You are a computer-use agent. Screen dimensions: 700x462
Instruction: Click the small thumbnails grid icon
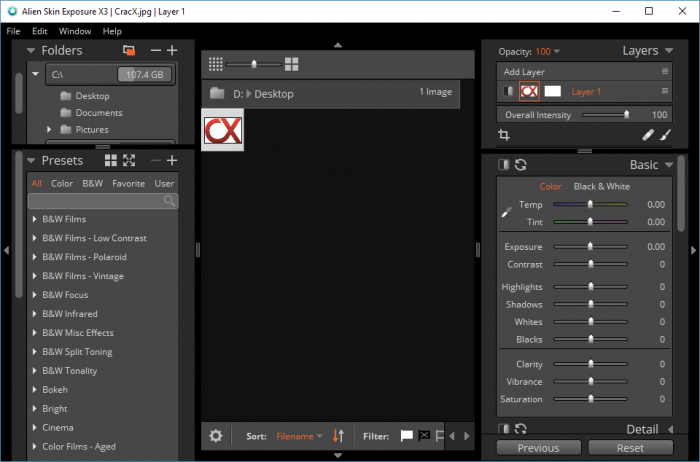pyautogui.click(x=216, y=64)
